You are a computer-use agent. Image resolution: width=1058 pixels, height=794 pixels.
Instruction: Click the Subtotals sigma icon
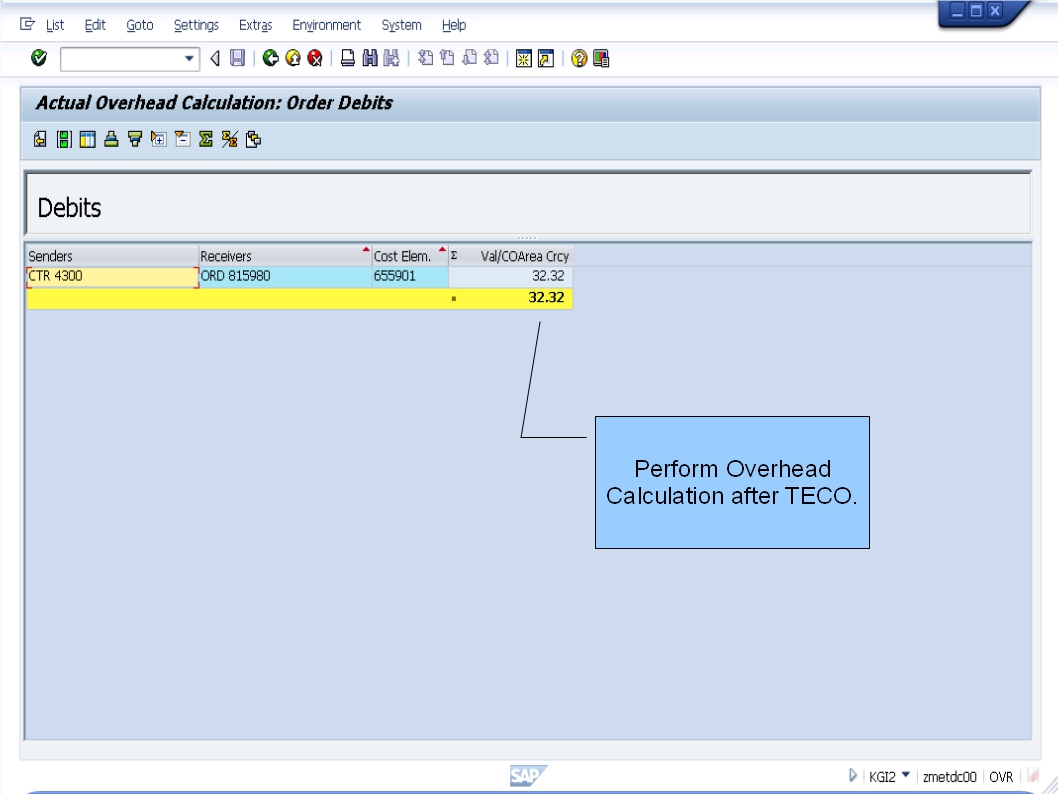(229, 140)
